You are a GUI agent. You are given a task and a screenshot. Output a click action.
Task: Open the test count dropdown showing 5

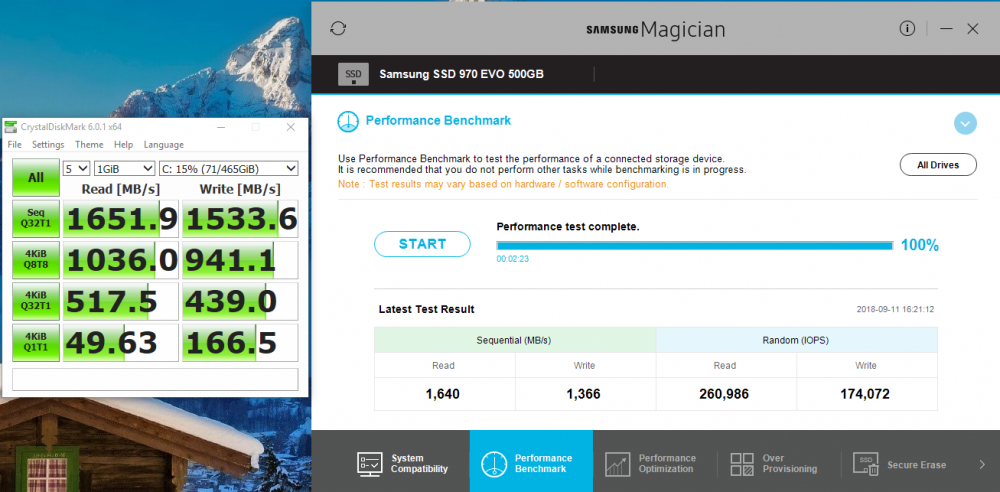(77, 168)
